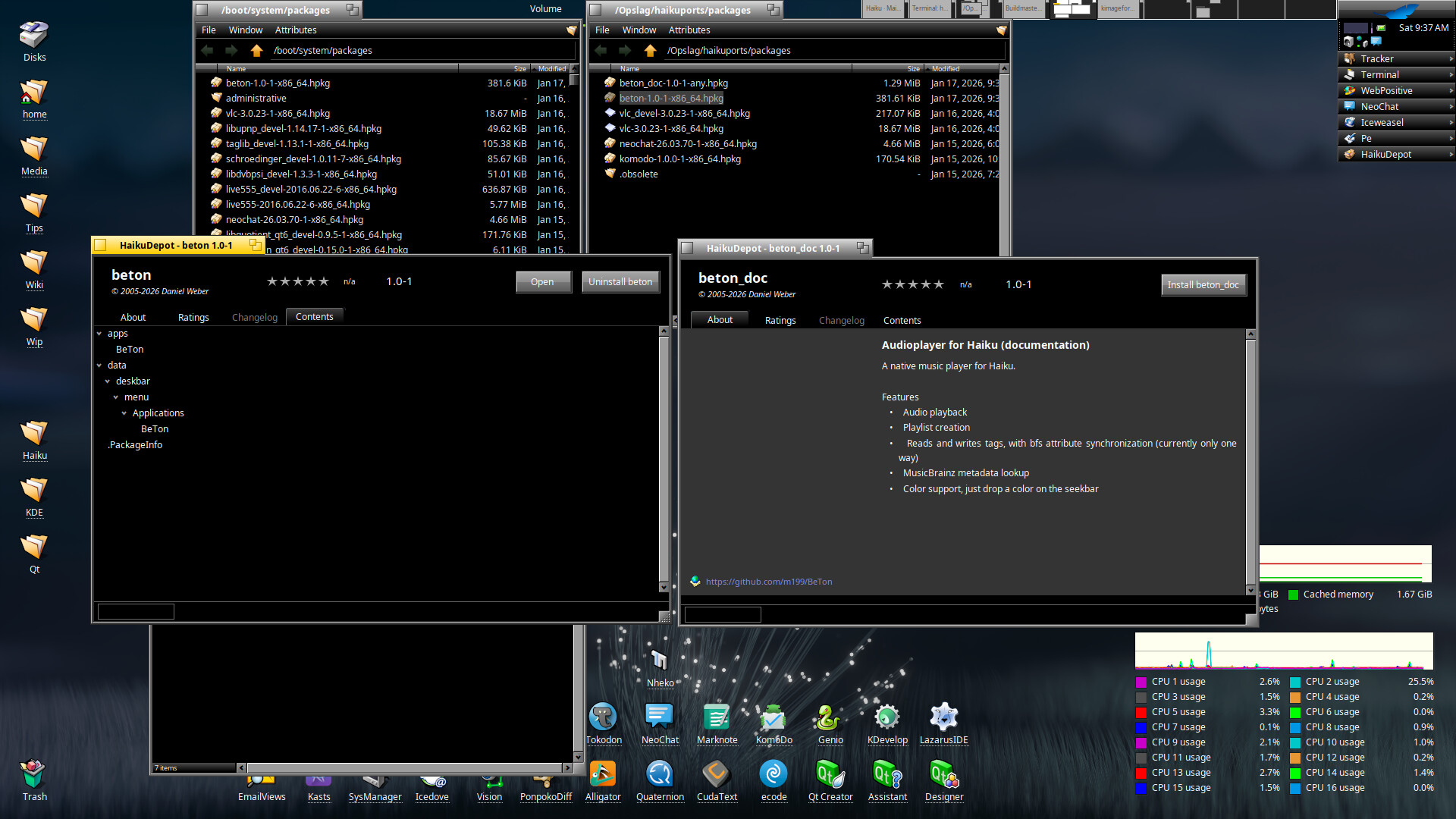Expand the Terminal submenu in Deskbar

coord(1451,75)
